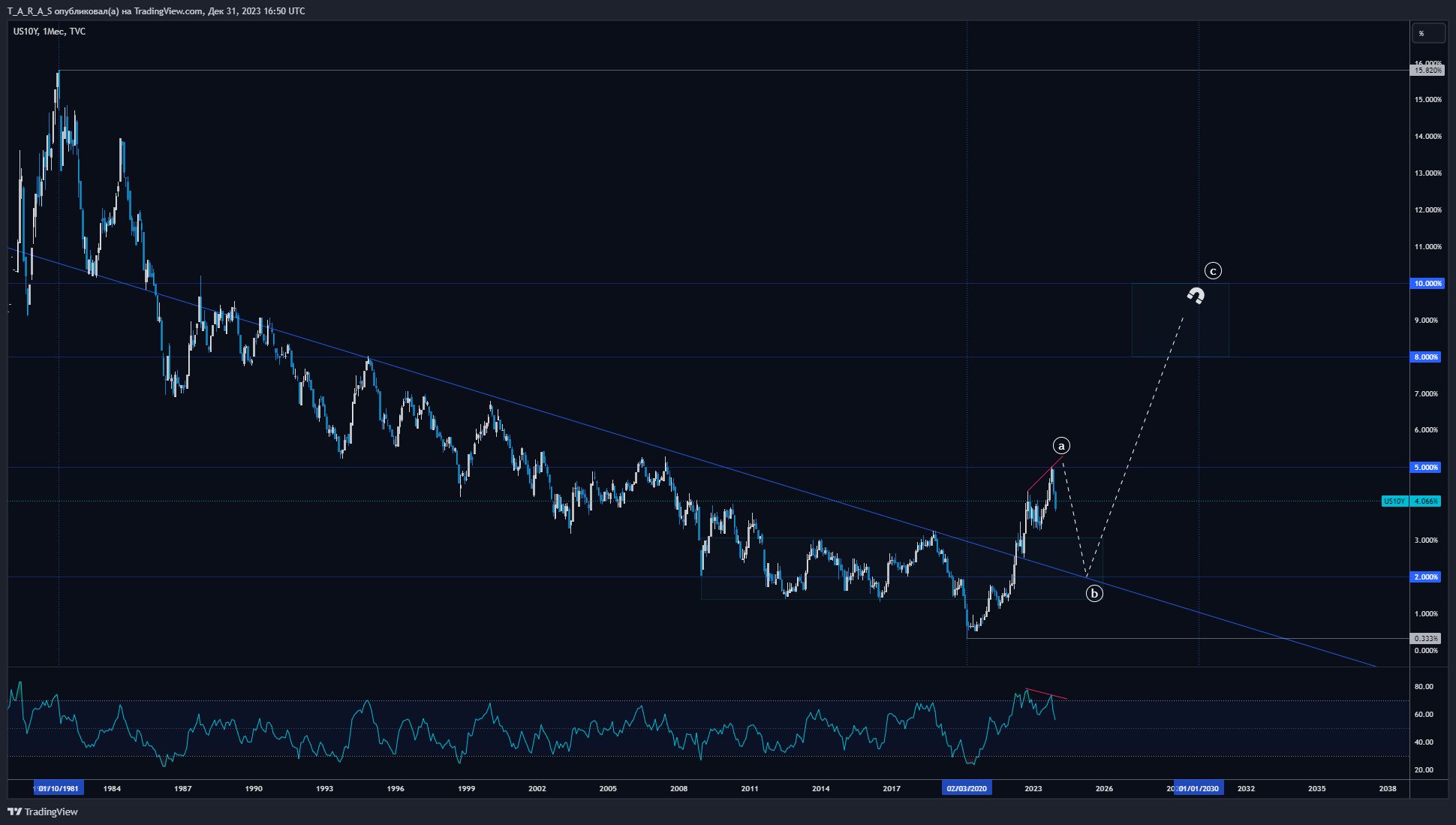Click the 13.000% tick on the price scale
Image resolution: width=1456 pixels, height=825 pixels.
point(1428,173)
